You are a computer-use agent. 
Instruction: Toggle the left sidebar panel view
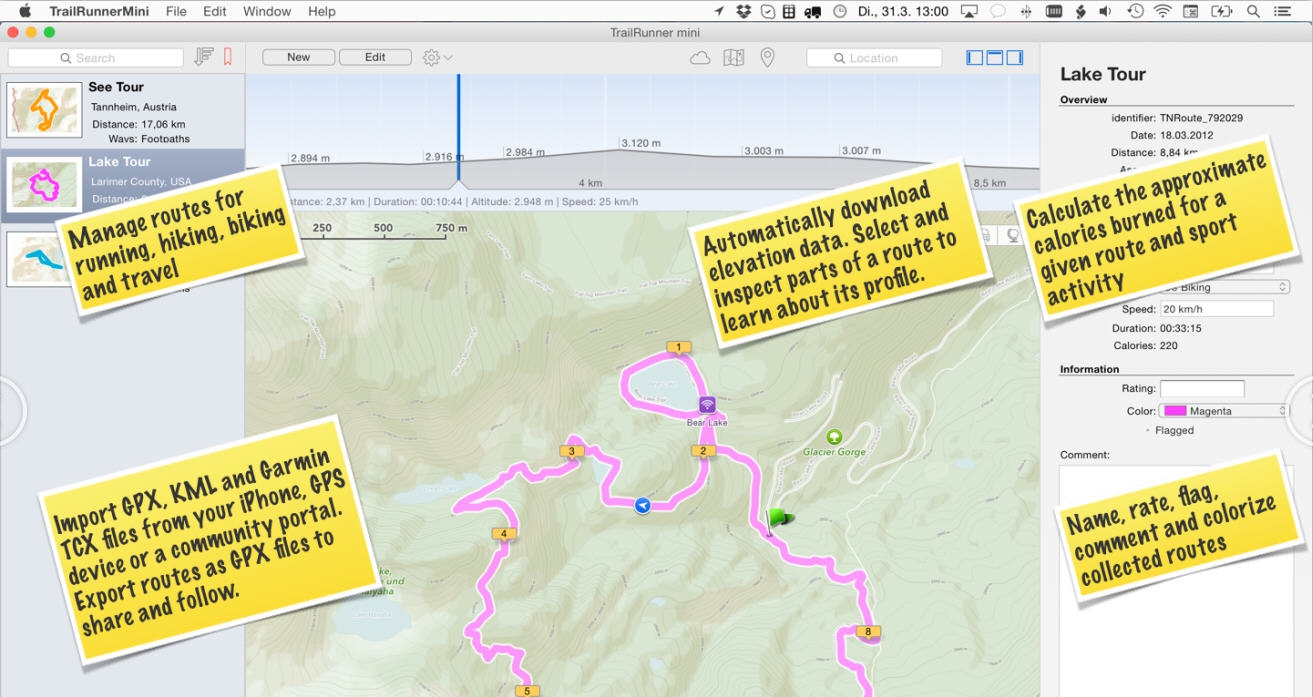(x=973, y=57)
